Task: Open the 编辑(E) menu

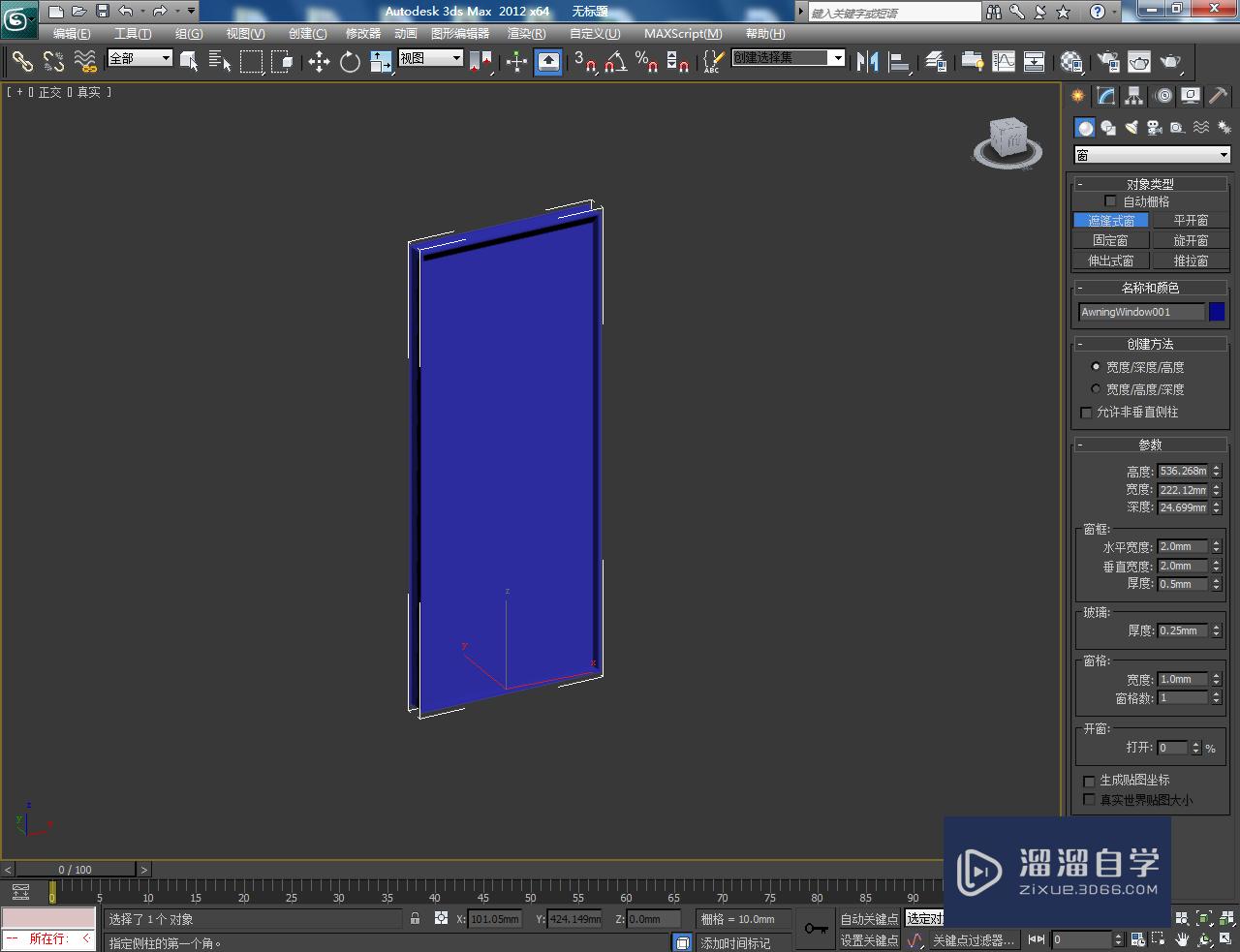Action: (x=72, y=33)
